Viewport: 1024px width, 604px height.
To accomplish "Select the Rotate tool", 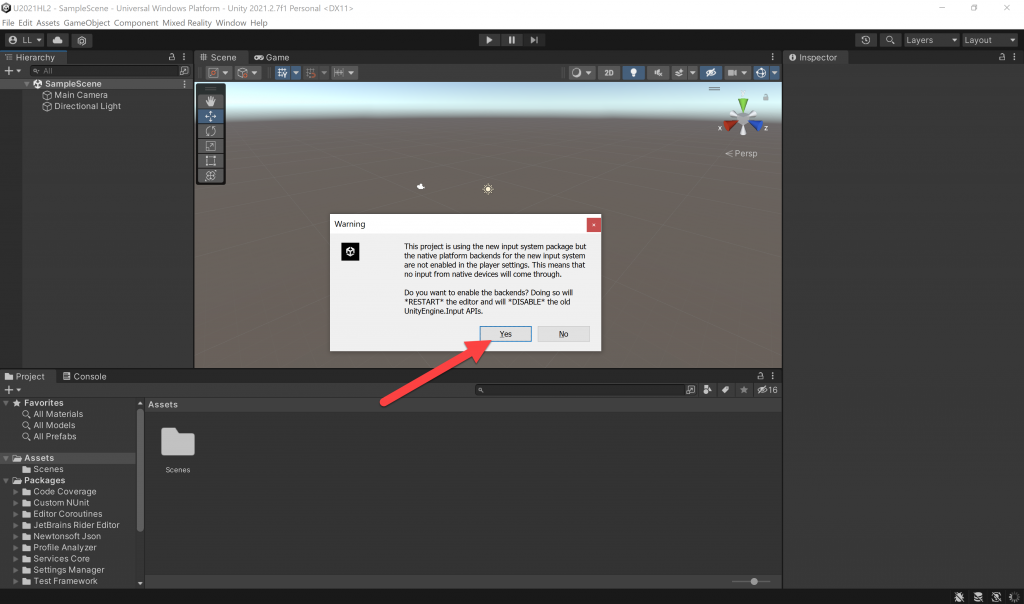I will 210,131.
